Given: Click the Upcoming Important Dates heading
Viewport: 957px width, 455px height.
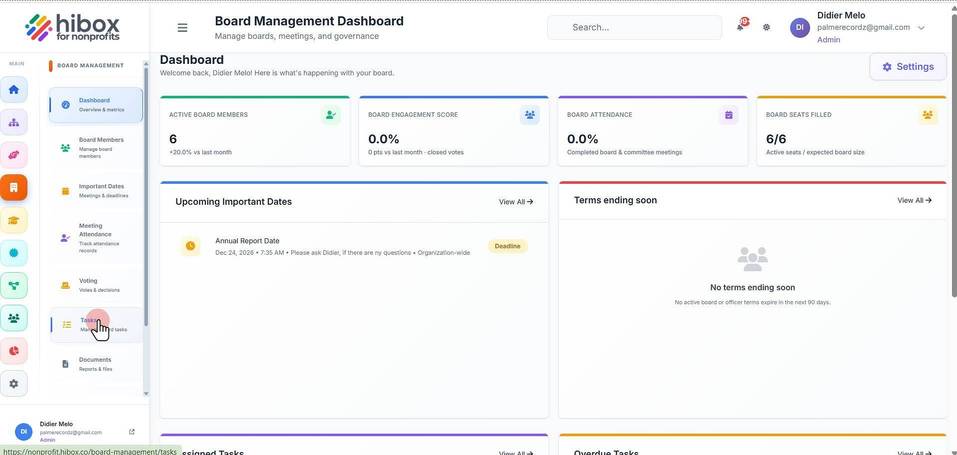Looking at the screenshot, I should [x=233, y=202].
